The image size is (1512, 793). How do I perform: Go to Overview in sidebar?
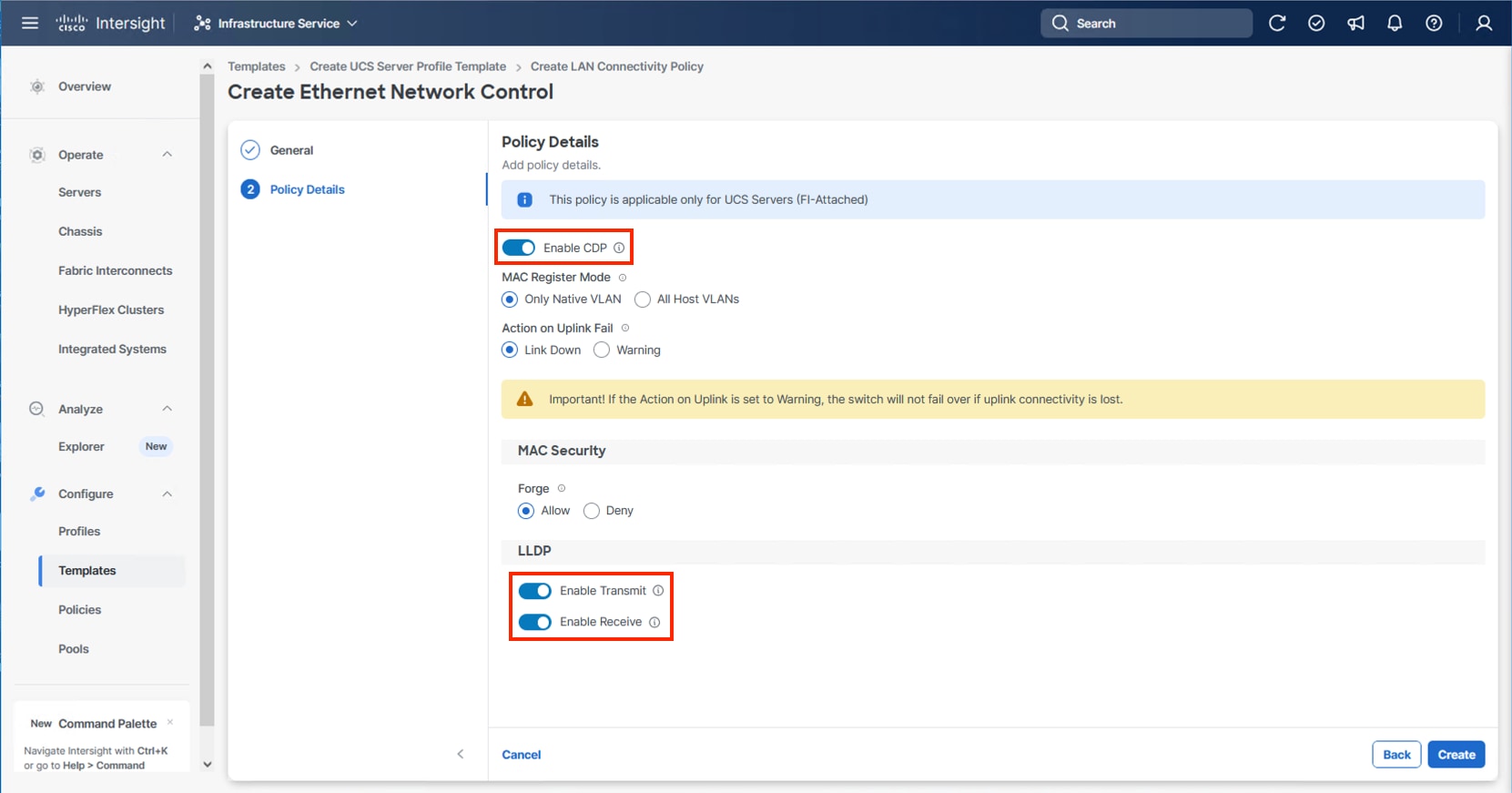point(85,86)
